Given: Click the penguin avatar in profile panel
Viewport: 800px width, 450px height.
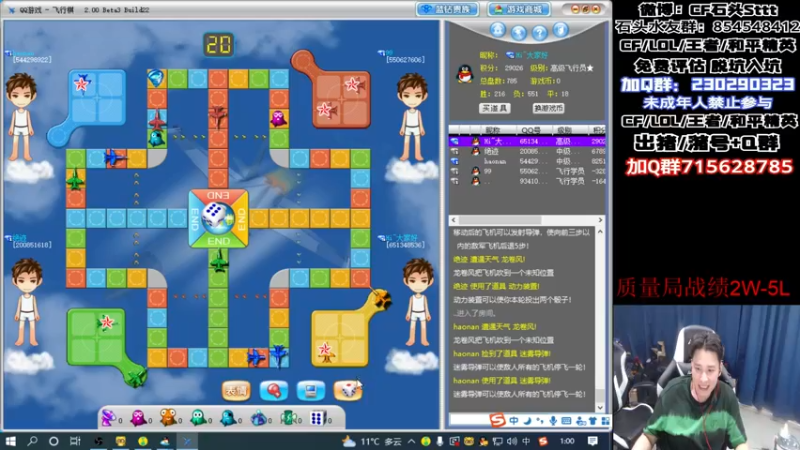Looking at the screenshot, I should pos(464,74).
